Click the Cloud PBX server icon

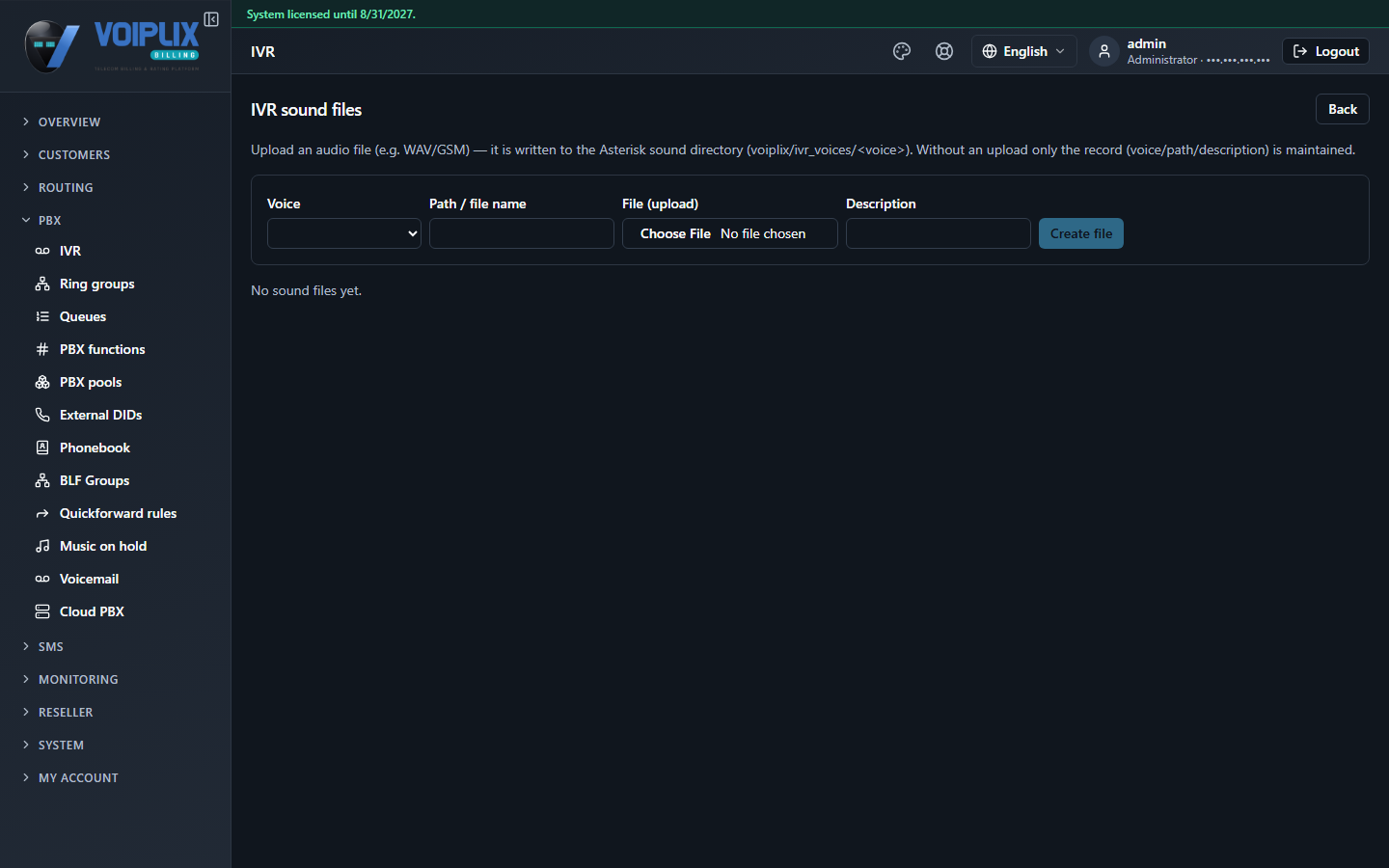tap(42, 611)
